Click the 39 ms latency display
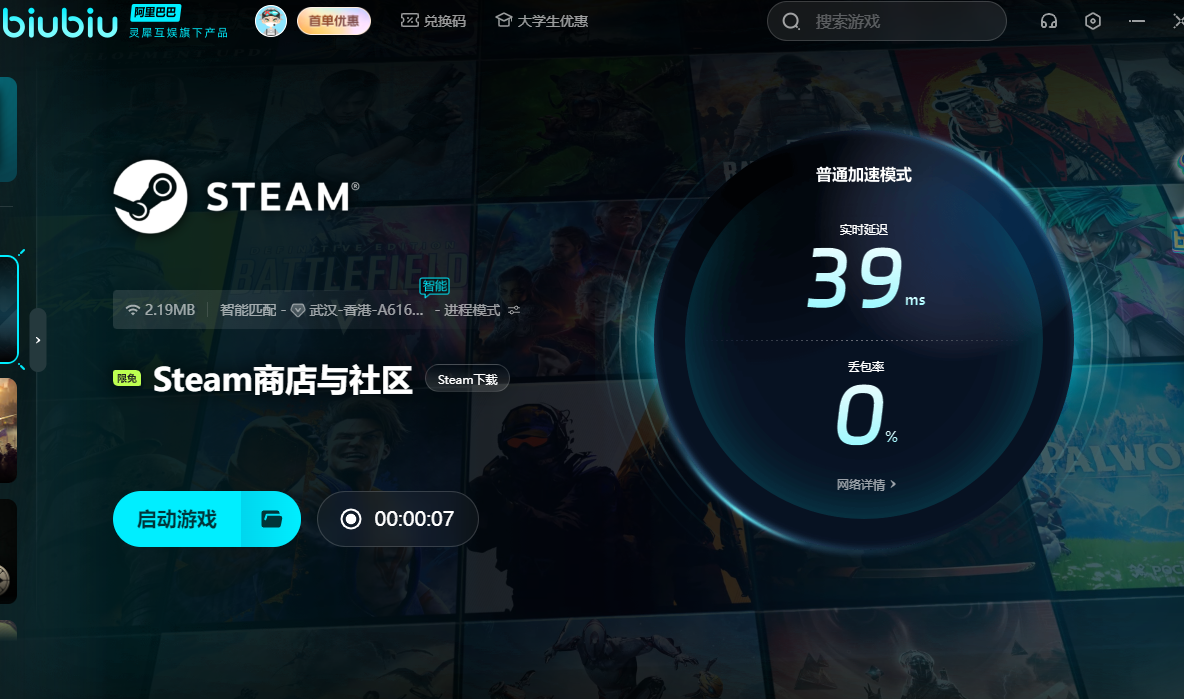The height and width of the screenshot is (699, 1184). click(854, 279)
